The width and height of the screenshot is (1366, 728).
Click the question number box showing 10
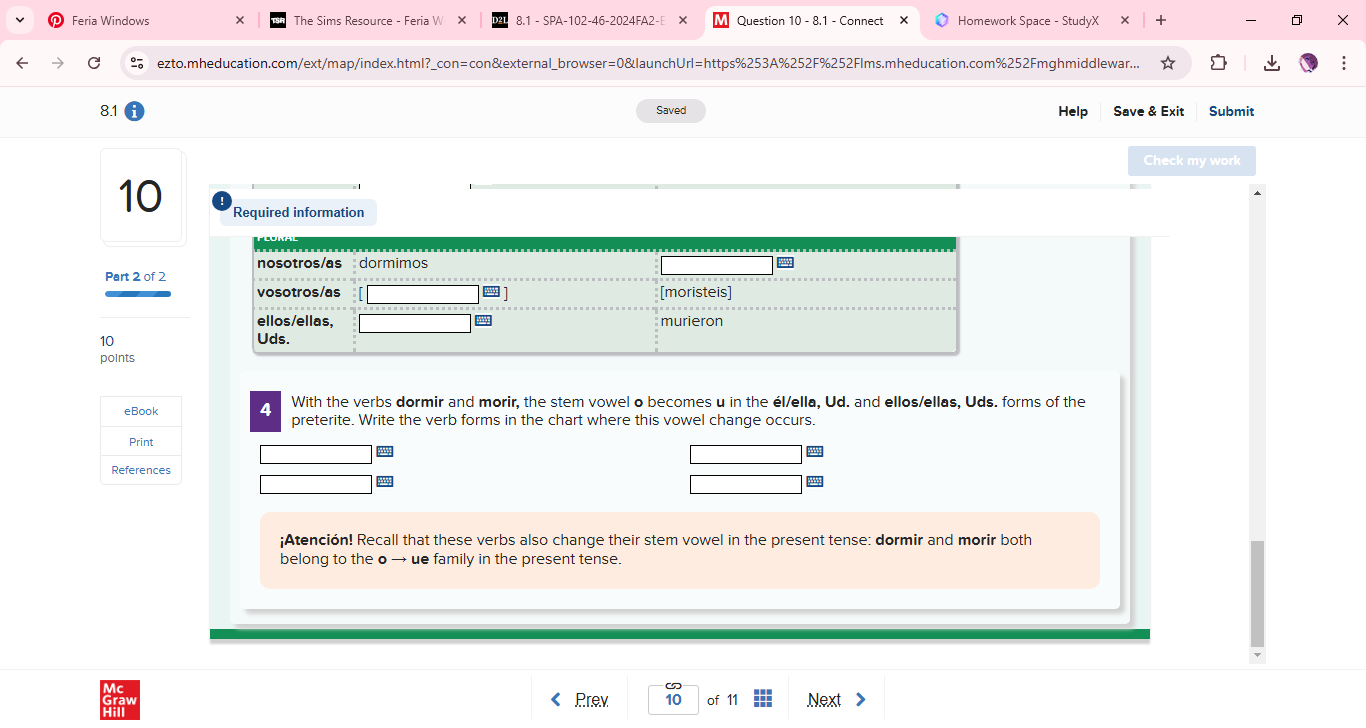673,700
